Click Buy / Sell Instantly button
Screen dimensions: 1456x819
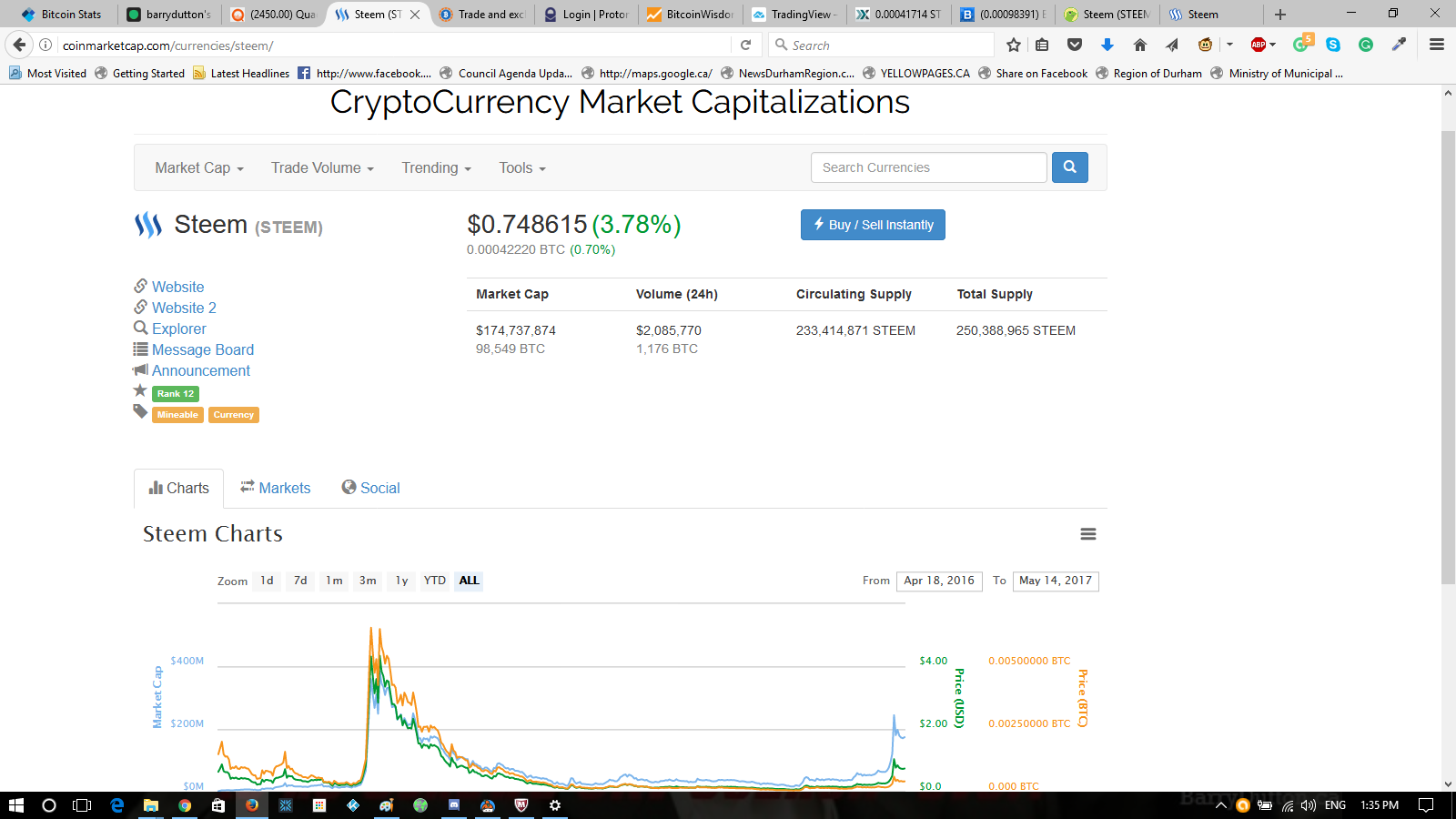click(873, 225)
